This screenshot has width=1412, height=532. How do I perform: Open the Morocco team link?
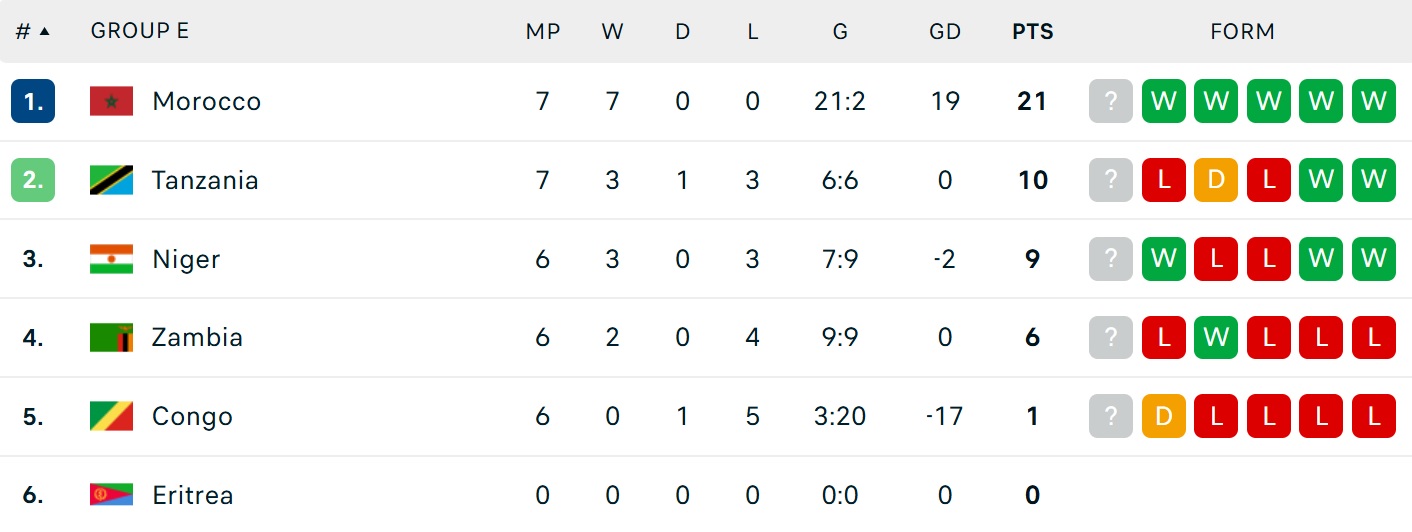point(207,101)
